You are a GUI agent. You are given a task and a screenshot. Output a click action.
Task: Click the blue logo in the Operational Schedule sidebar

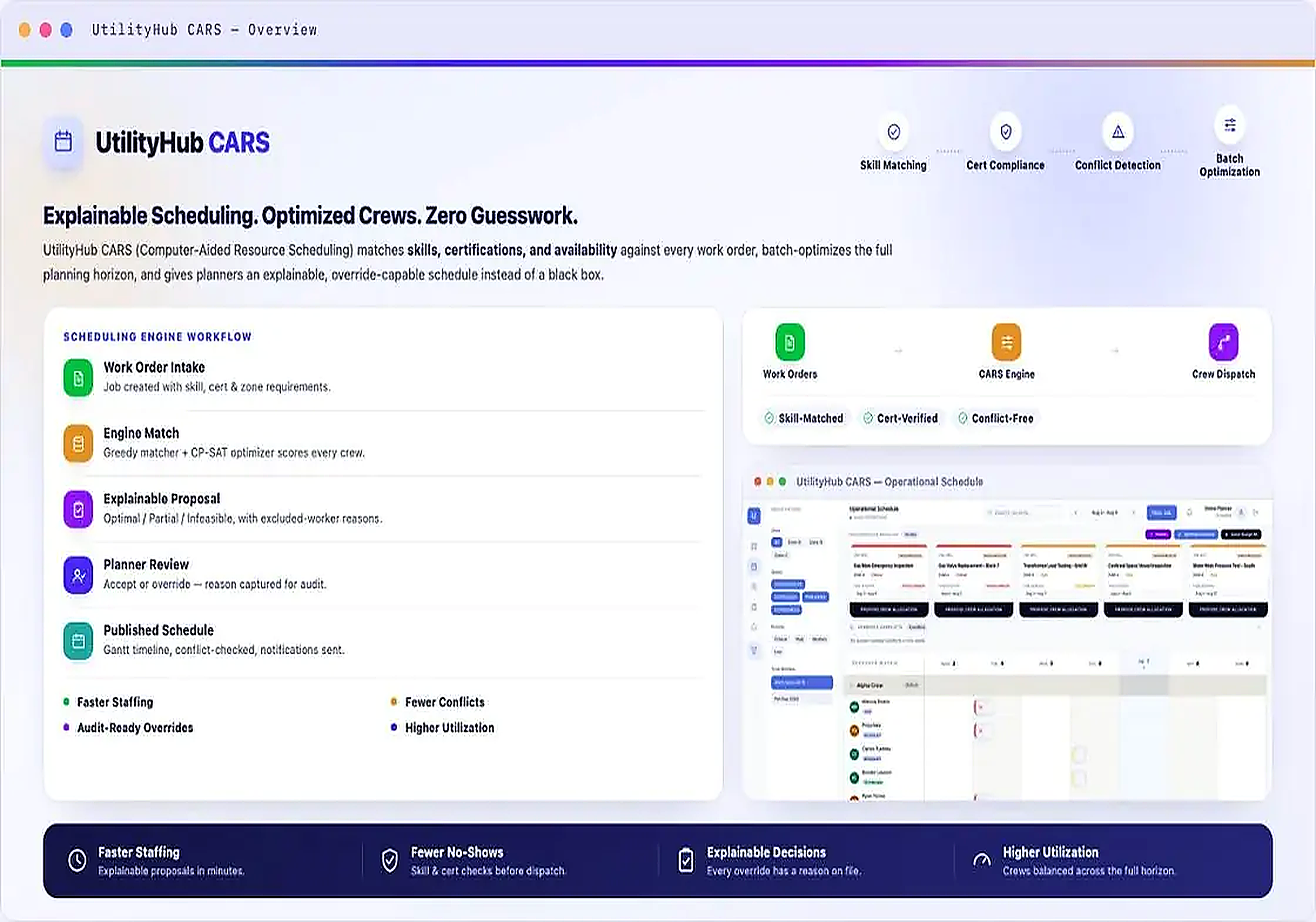click(754, 515)
